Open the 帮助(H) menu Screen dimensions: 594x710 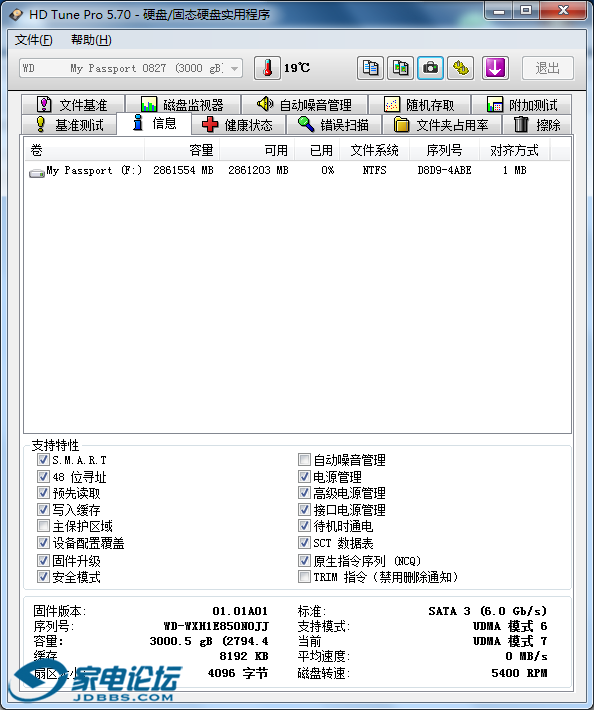click(91, 40)
